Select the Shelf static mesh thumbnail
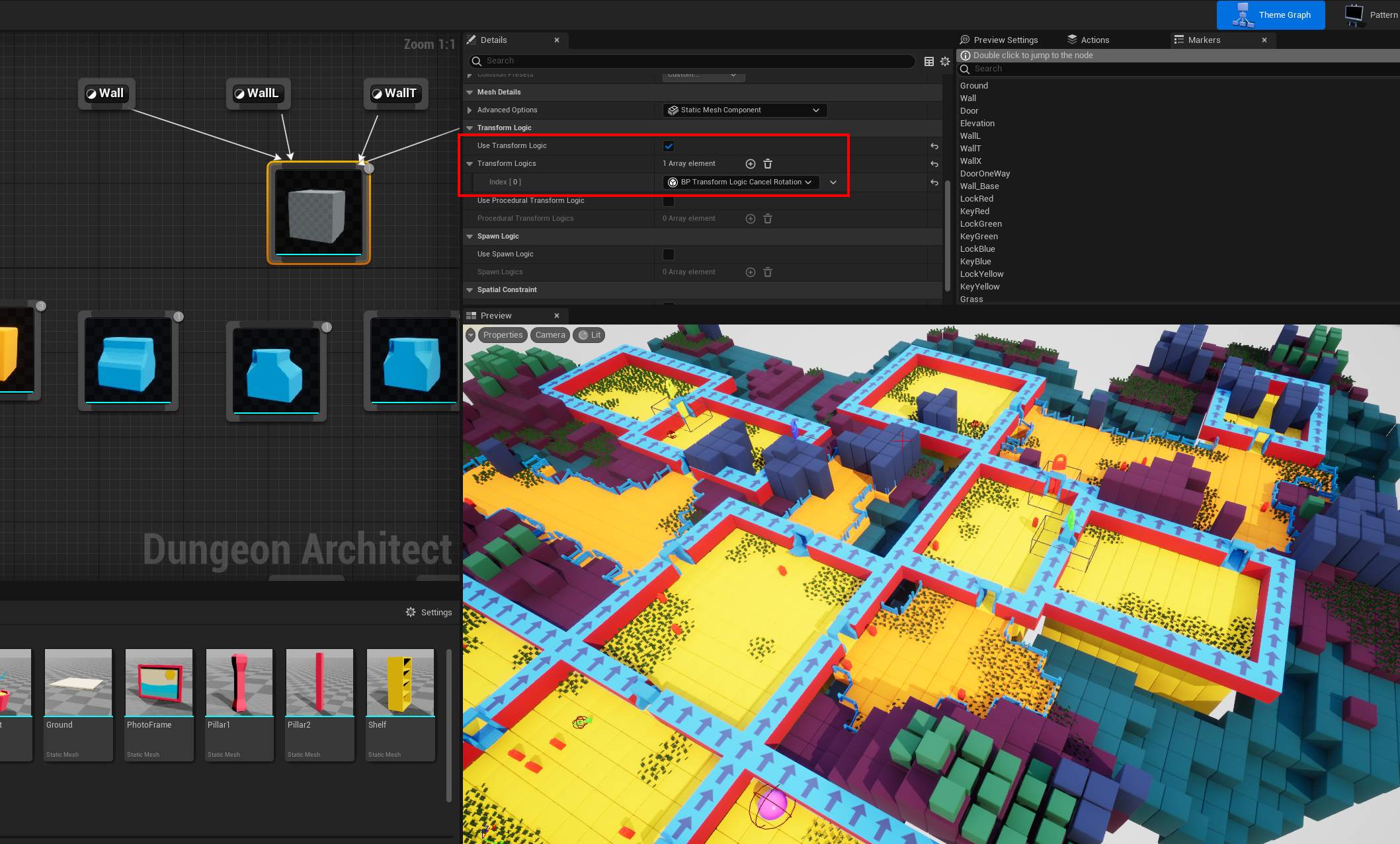The image size is (1400, 844). [x=400, y=705]
